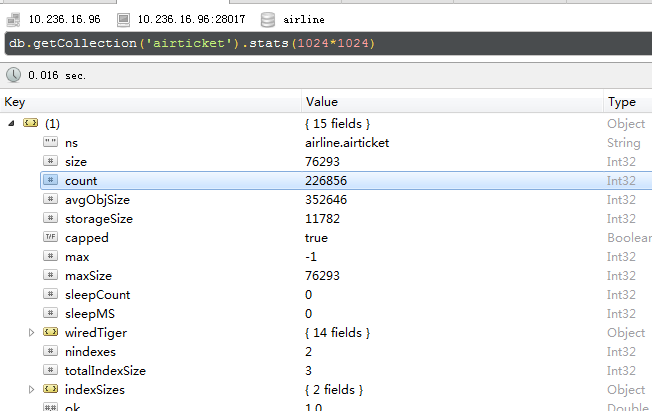Expand the wiredTiger object node
Viewport: 652px width, 411px height.
coord(31,332)
